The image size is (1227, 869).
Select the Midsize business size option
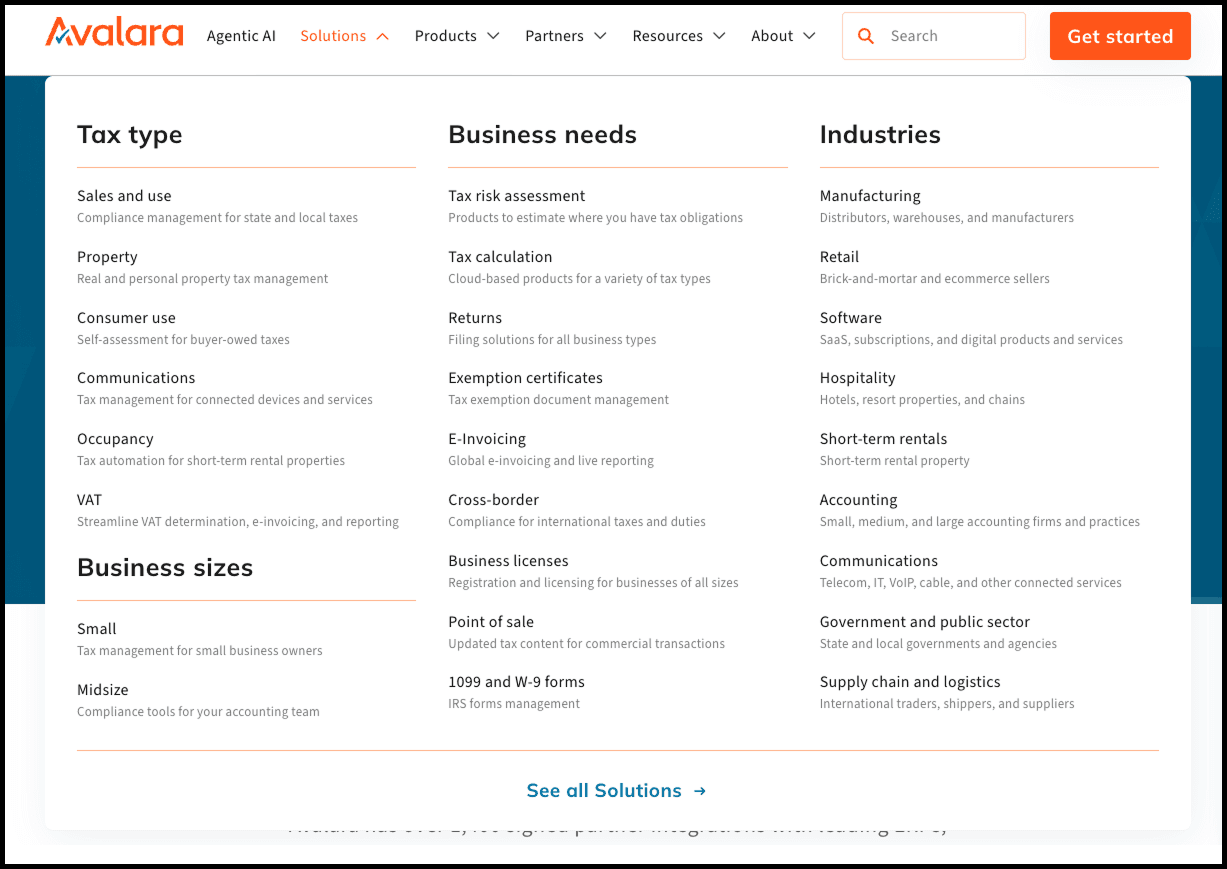[103, 689]
